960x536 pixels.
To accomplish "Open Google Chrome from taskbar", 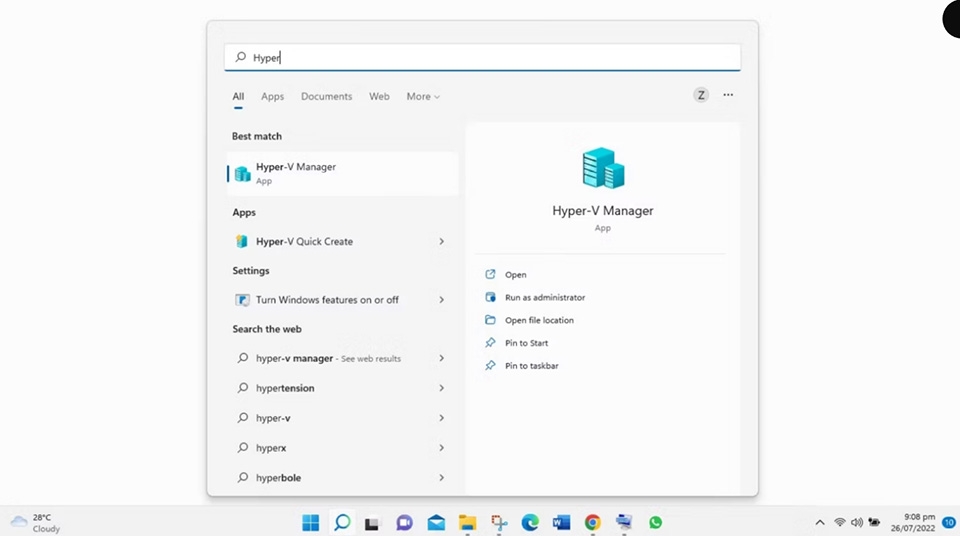I will click(593, 523).
